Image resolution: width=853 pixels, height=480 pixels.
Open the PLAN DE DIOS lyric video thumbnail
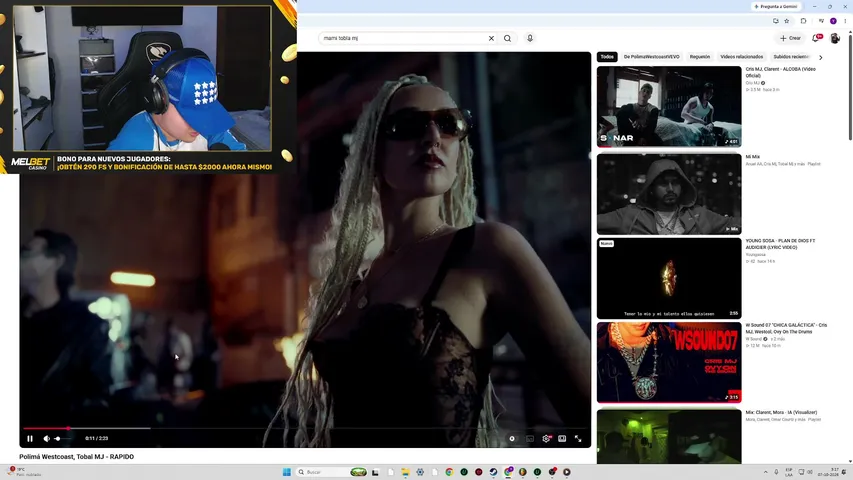[x=669, y=278]
